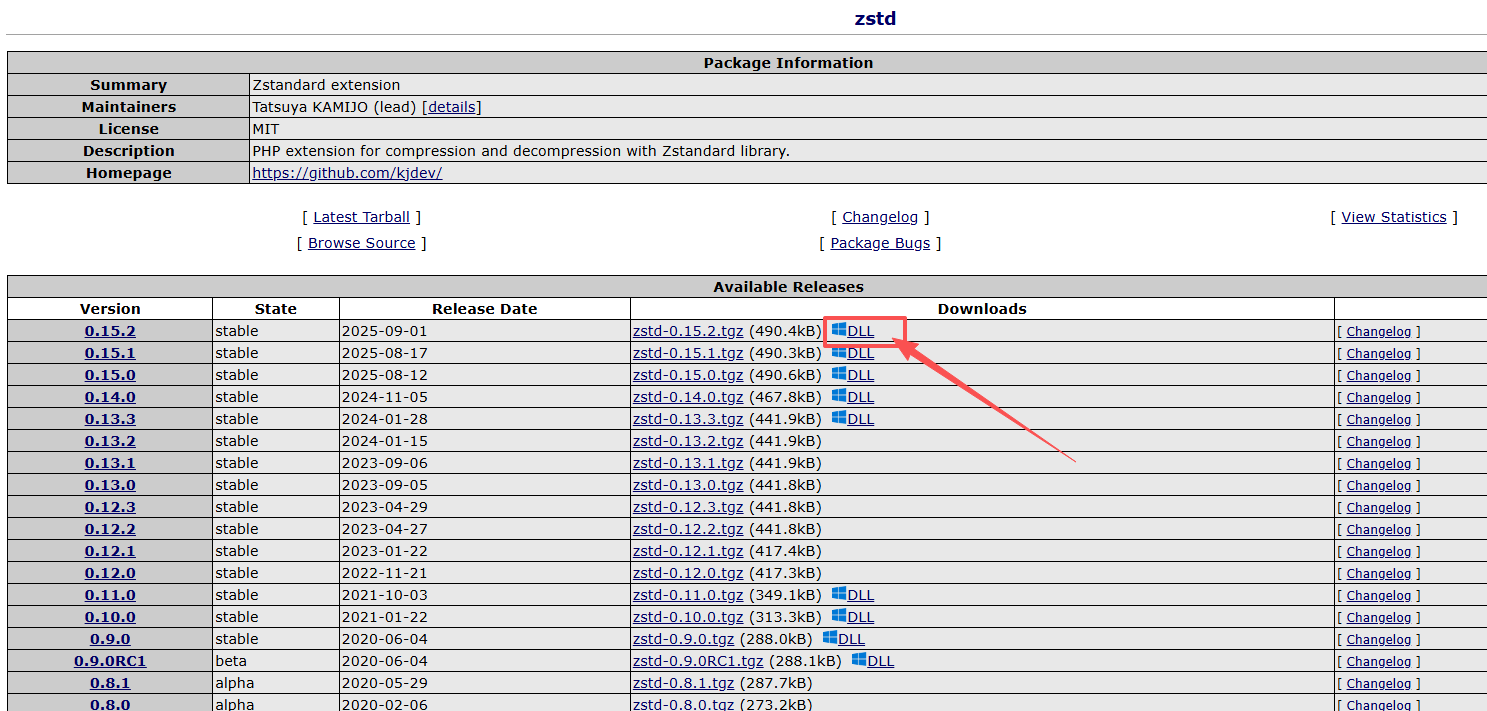Click the Windows DLL icon for version 0.13.3
1487x711 pixels.
839,418
